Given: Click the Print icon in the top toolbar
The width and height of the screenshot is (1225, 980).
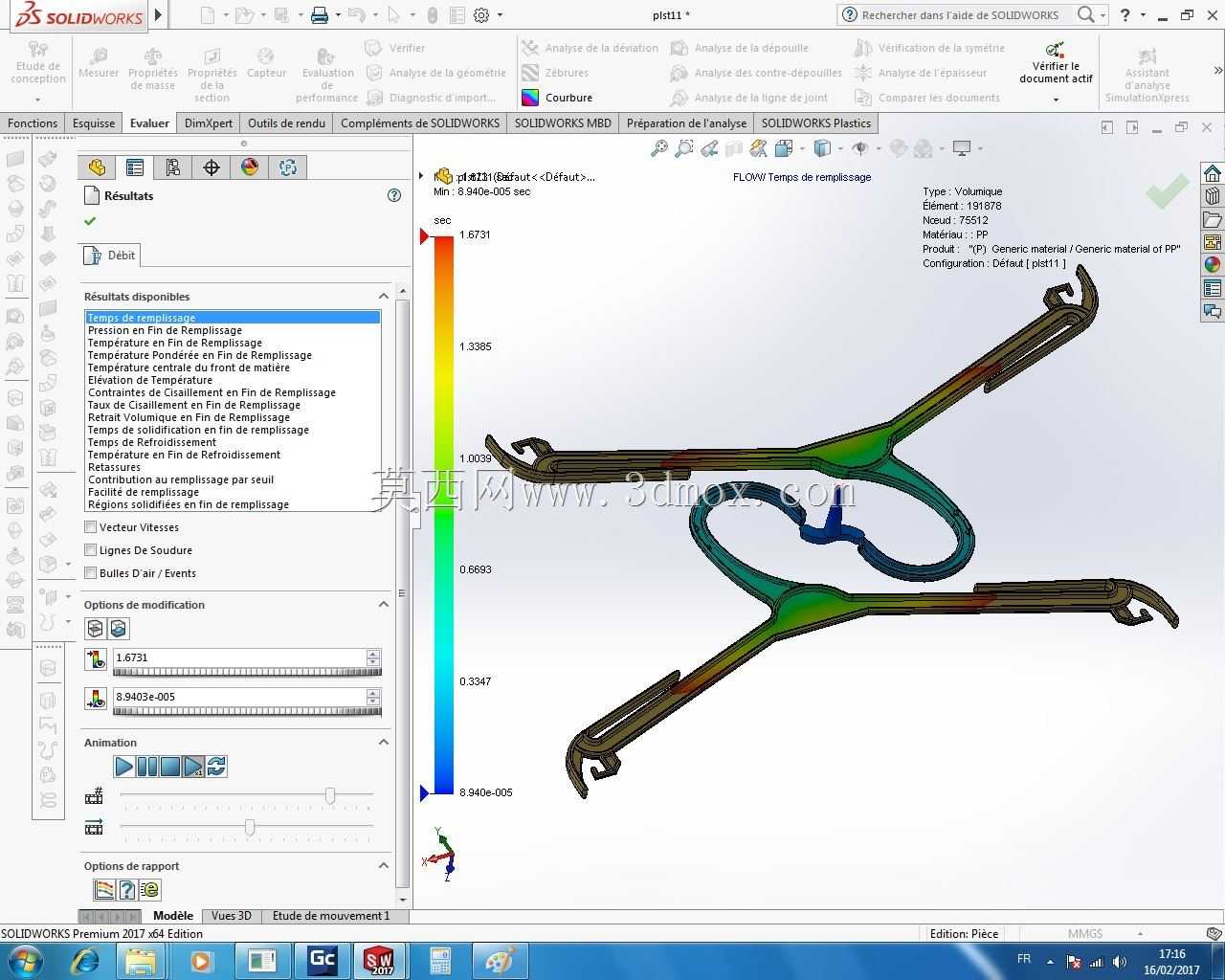Looking at the screenshot, I should [320, 15].
